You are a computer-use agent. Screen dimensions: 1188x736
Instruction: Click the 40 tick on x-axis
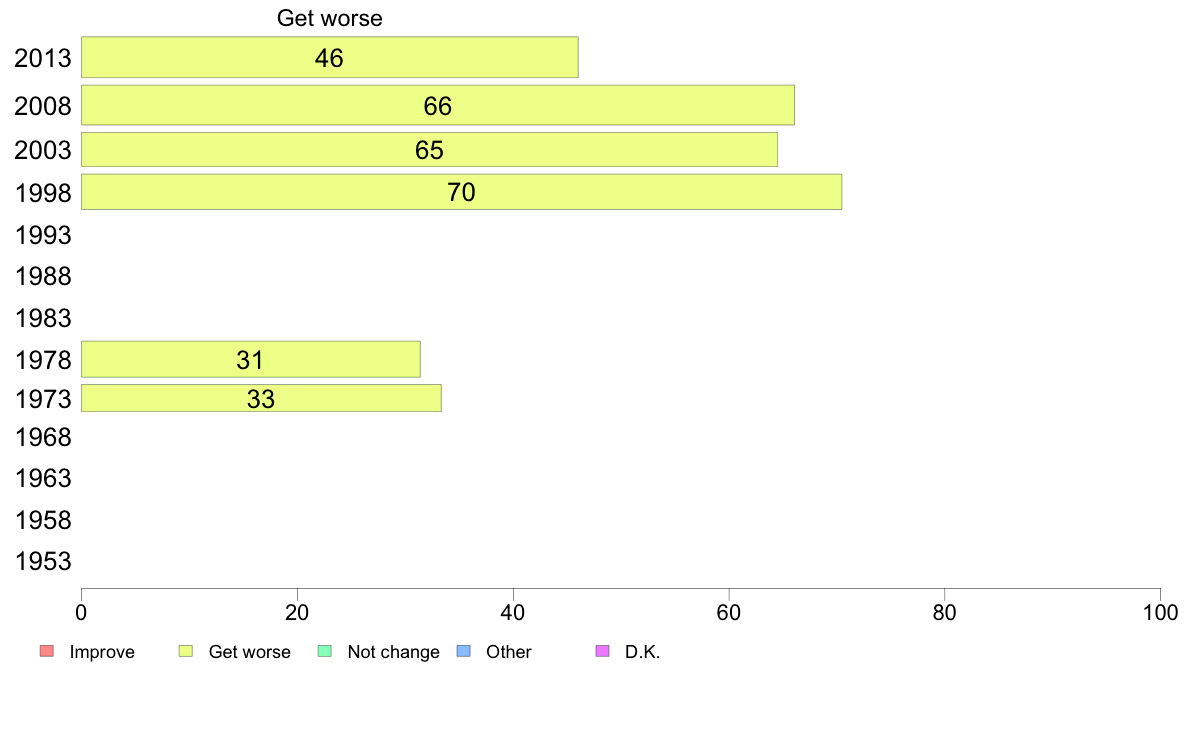coord(513,612)
